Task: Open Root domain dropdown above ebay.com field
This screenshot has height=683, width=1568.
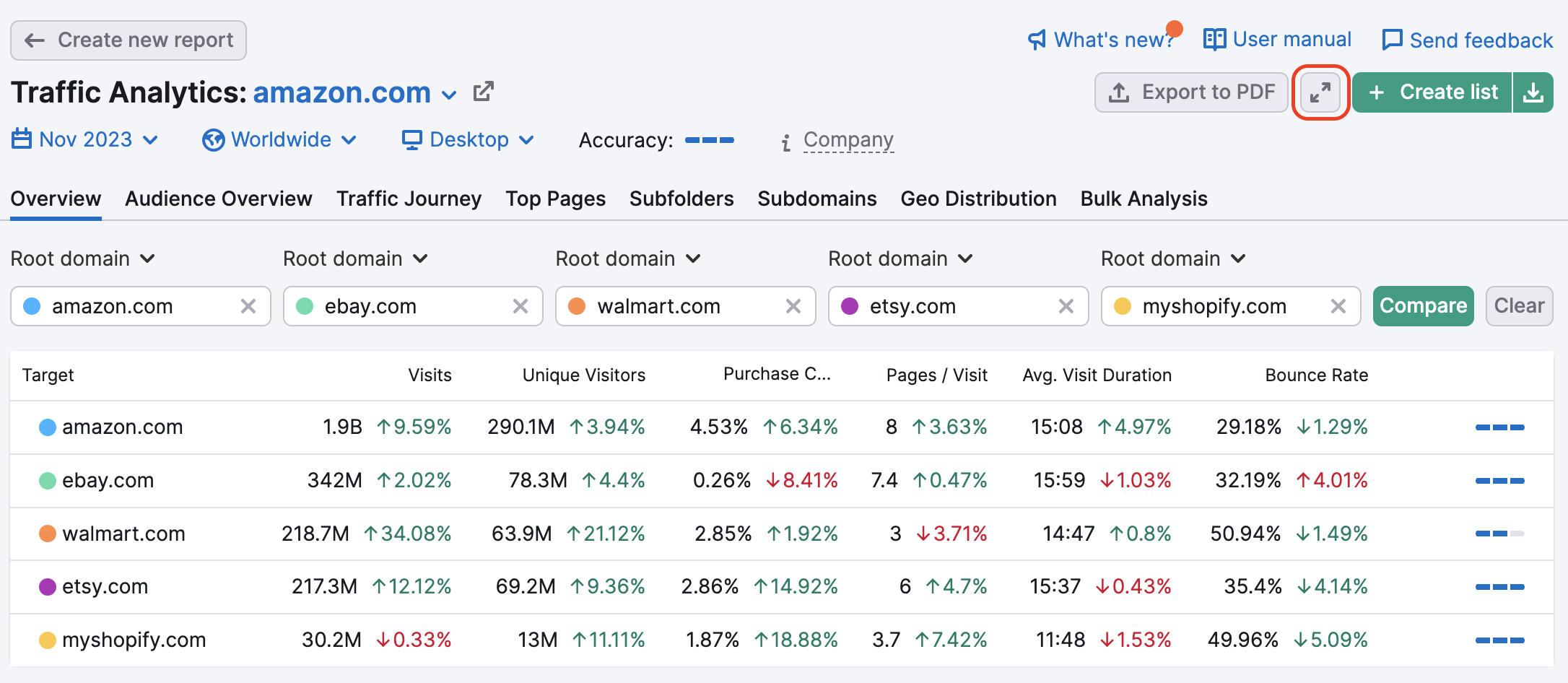Action: [x=356, y=258]
